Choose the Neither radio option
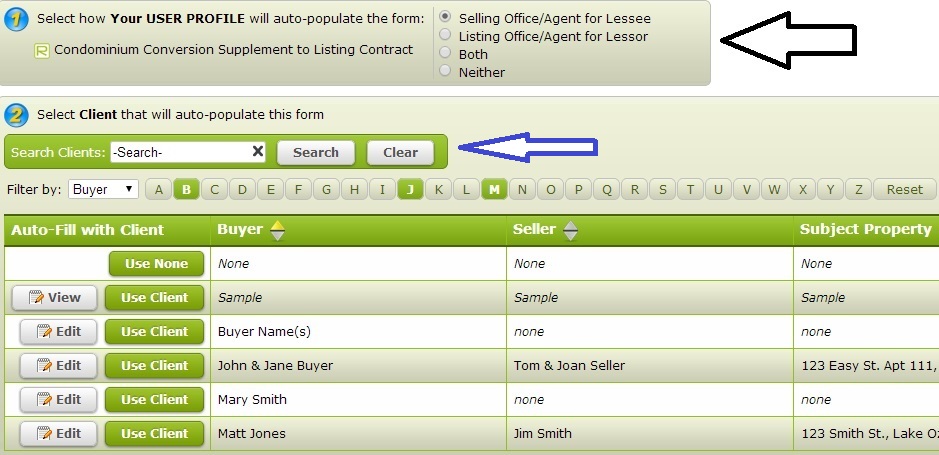 tap(445, 72)
